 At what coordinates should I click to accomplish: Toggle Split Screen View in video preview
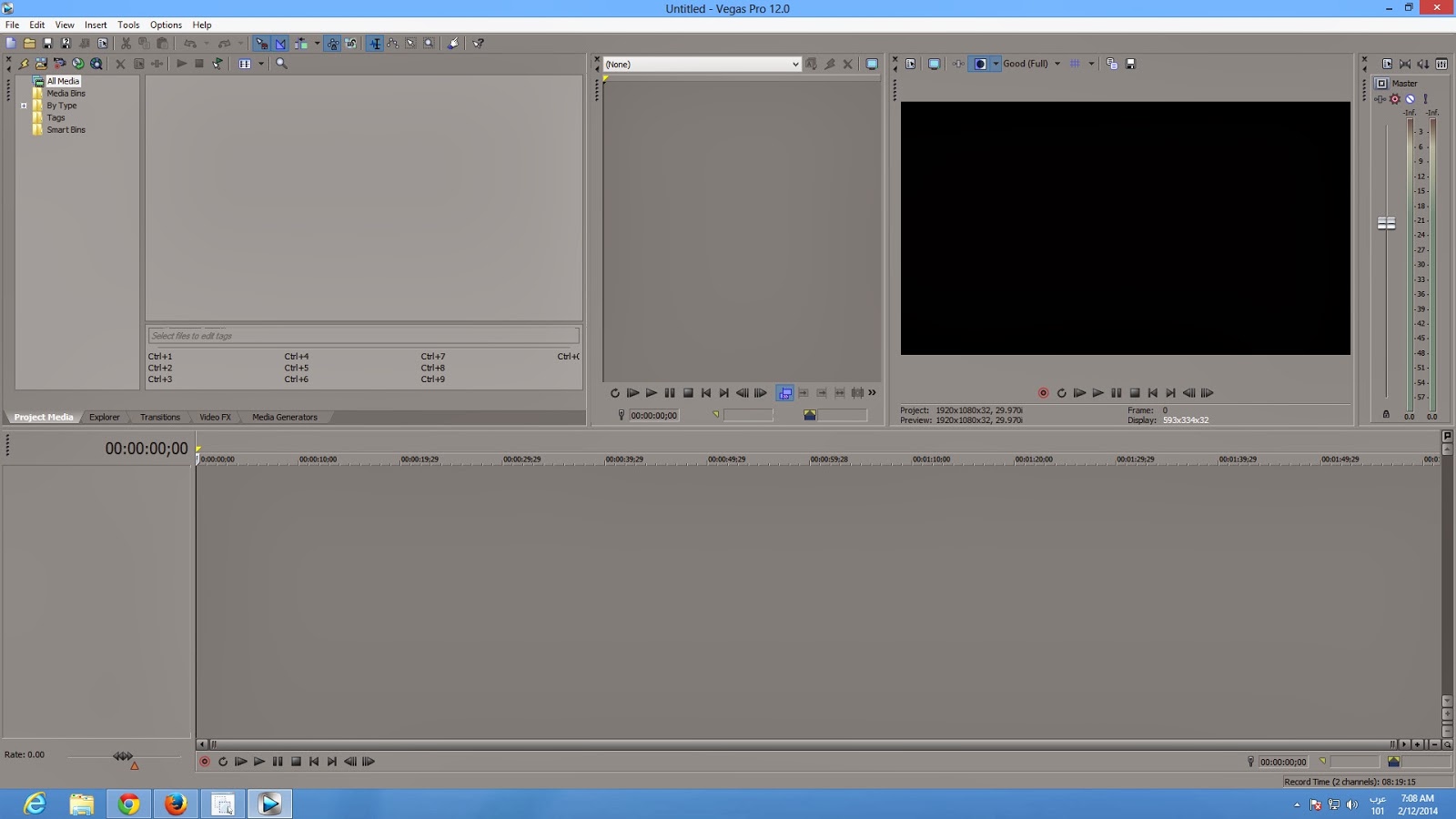pos(980,64)
